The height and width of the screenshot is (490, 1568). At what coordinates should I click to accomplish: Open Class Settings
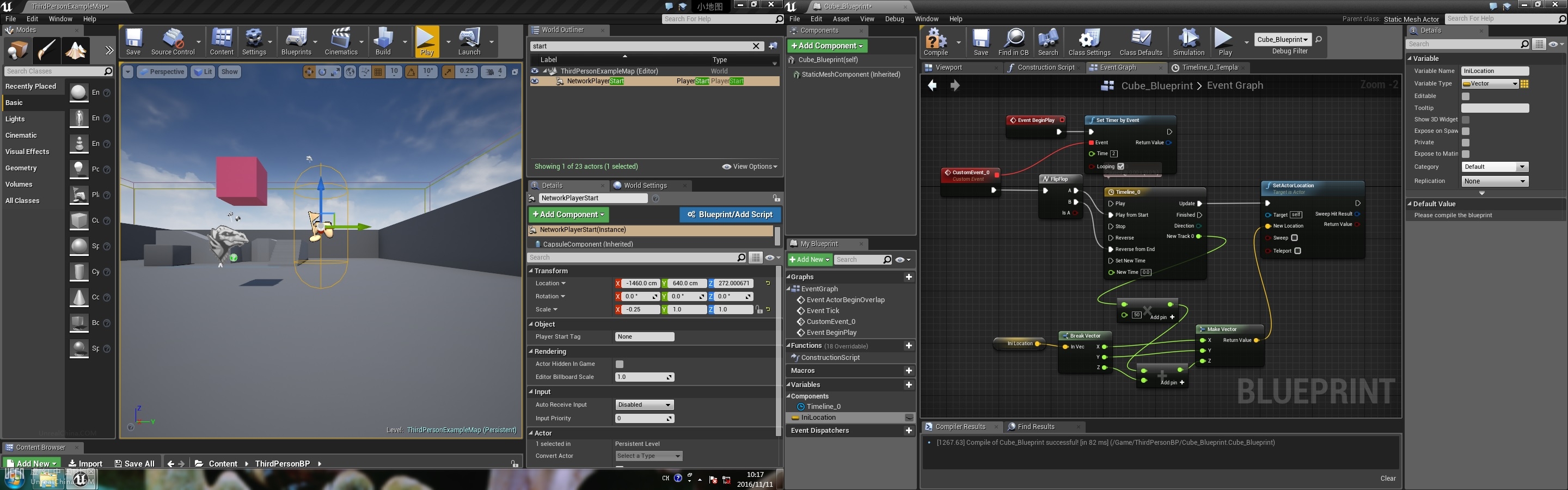point(1089,42)
